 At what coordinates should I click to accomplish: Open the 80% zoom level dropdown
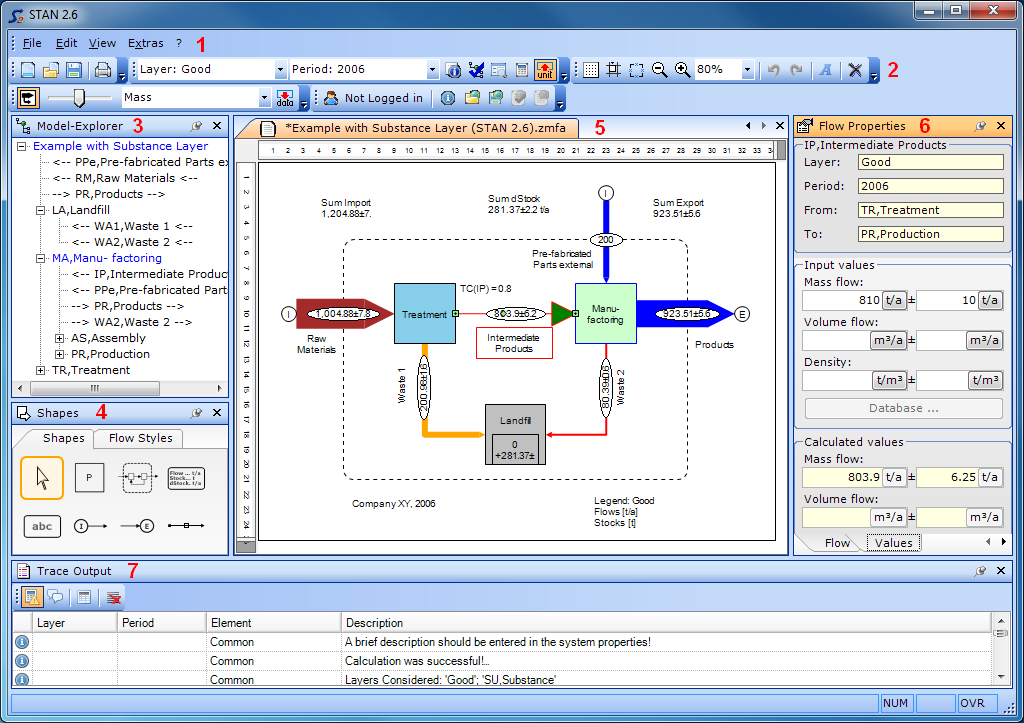tap(748, 69)
